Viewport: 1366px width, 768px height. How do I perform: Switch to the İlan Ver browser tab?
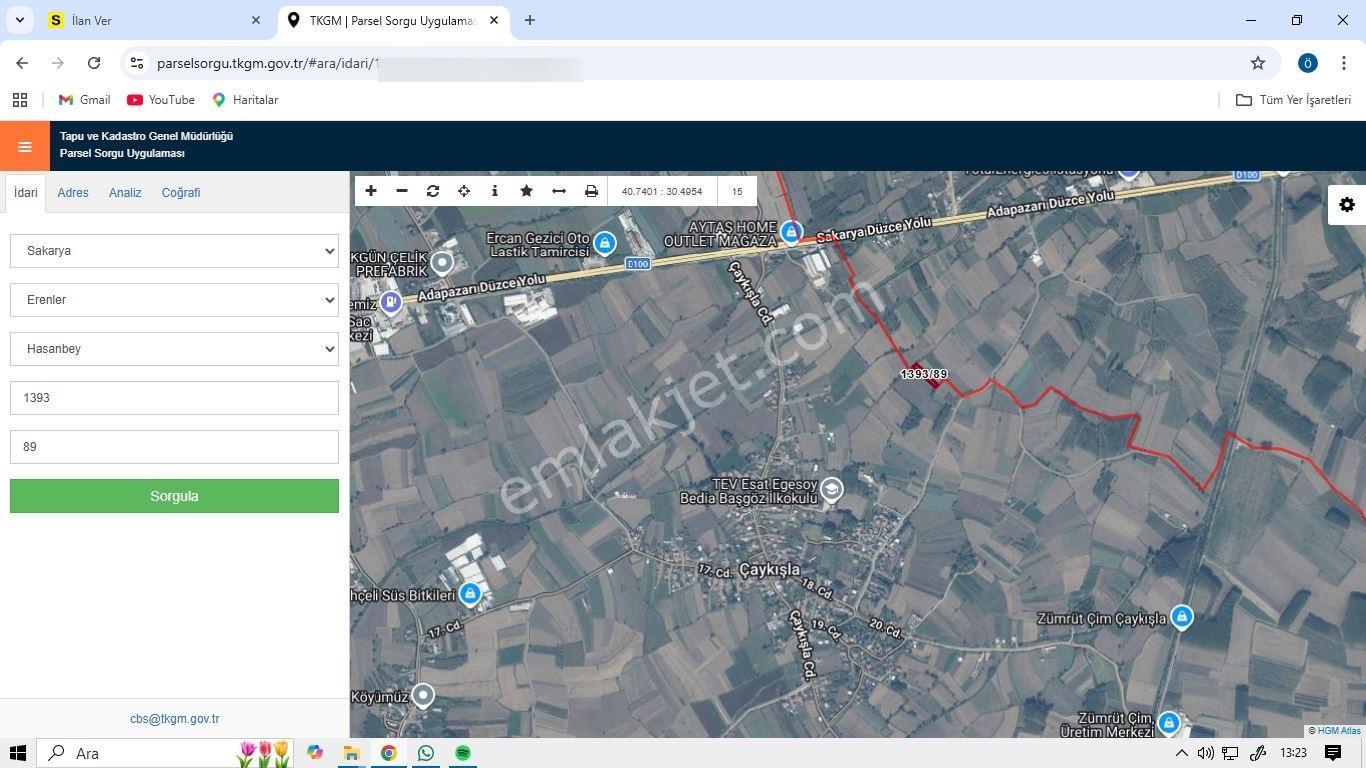point(155,20)
